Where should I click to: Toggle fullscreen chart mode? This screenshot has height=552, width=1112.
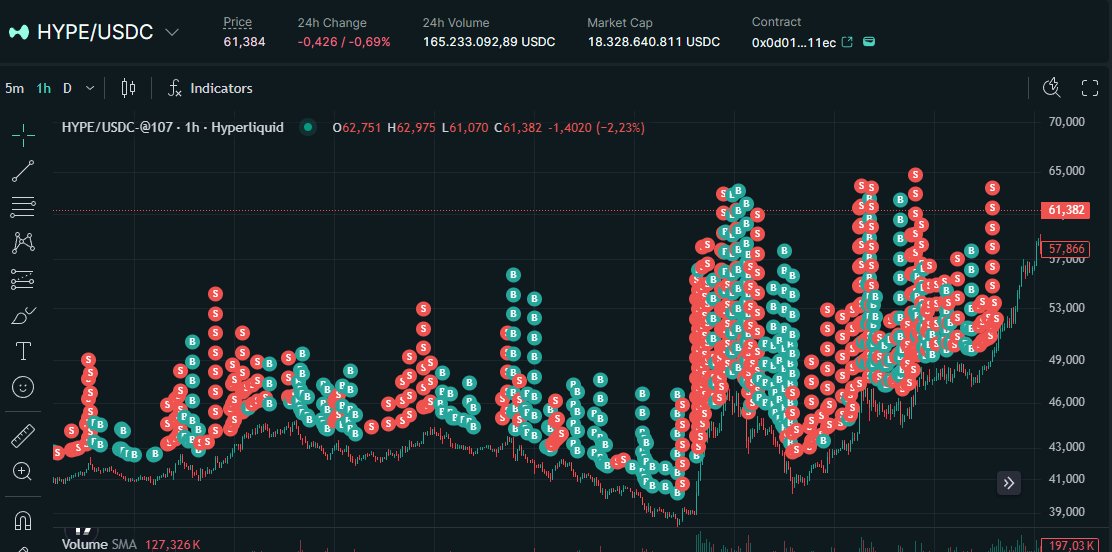point(1090,88)
